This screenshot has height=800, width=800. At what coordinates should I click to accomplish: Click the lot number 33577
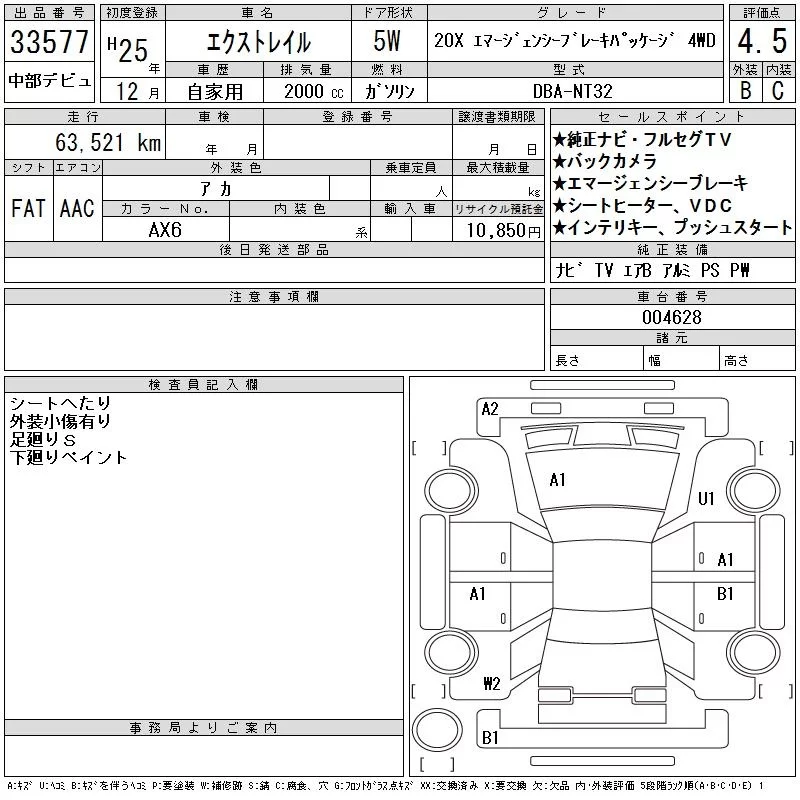(50, 43)
